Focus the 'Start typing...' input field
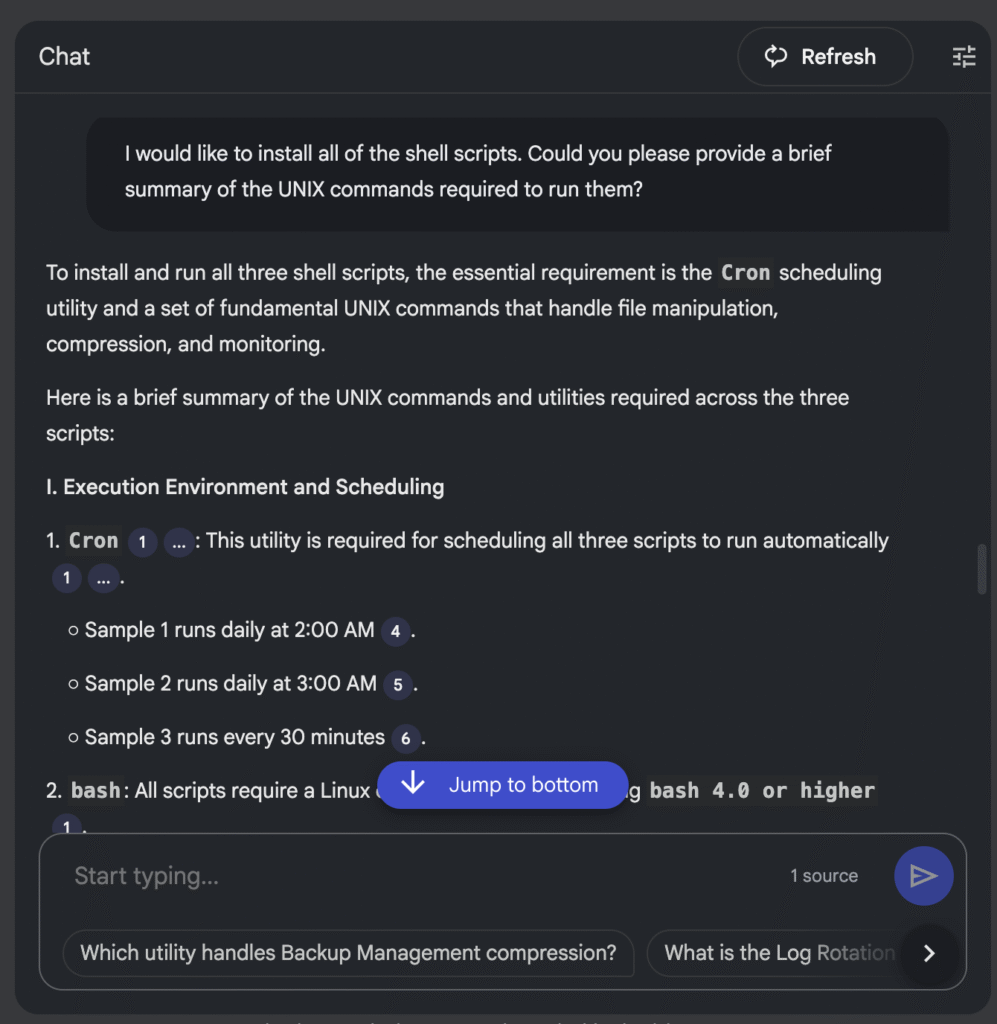Image resolution: width=997 pixels, height=1024 pixels. 420,876
